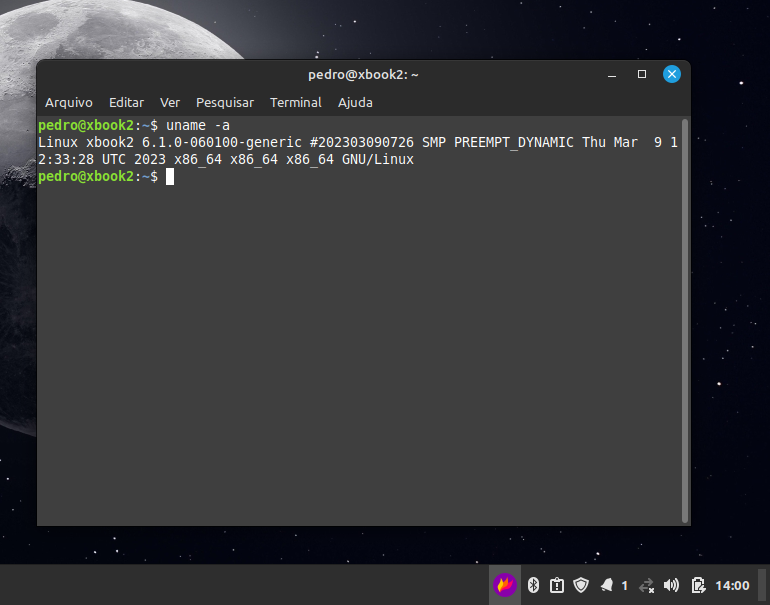Maximize the terminal window

click(x=642, y=74)
